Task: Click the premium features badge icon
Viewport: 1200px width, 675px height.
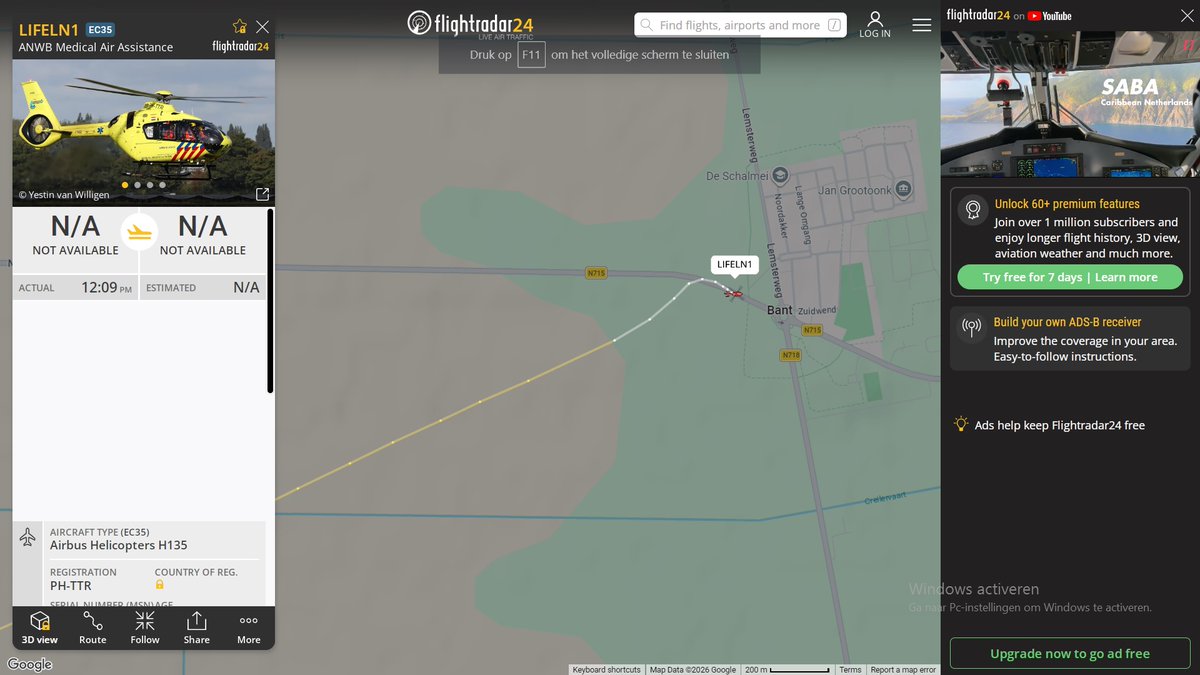Action: click(x=971, y=209)
